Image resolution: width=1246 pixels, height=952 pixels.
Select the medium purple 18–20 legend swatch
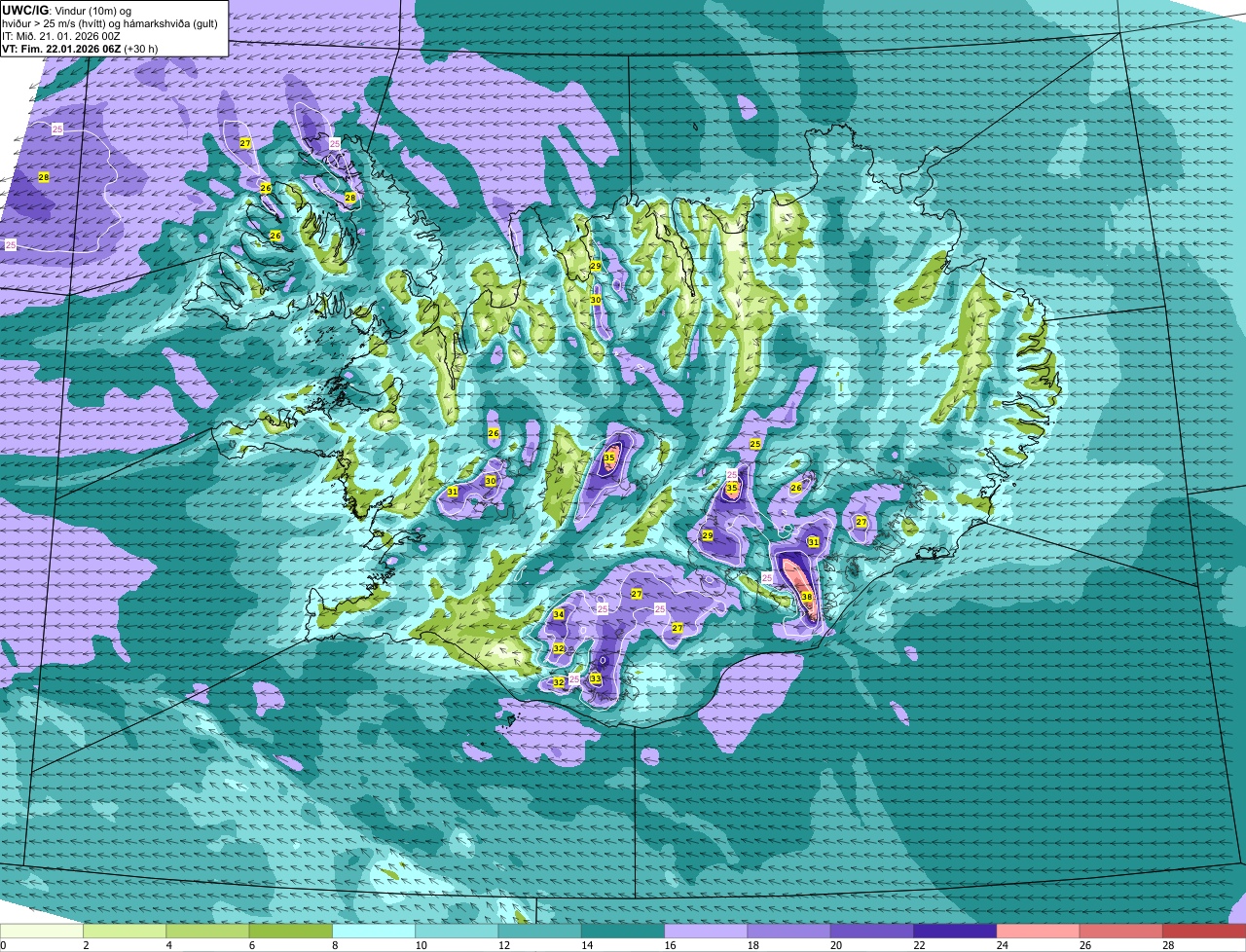789,931
